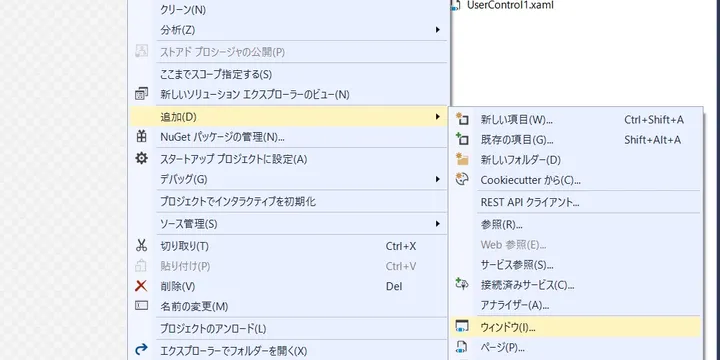The image size is (720, 360).
Task: Click the Del shortcut text
Action: point(394,287)
